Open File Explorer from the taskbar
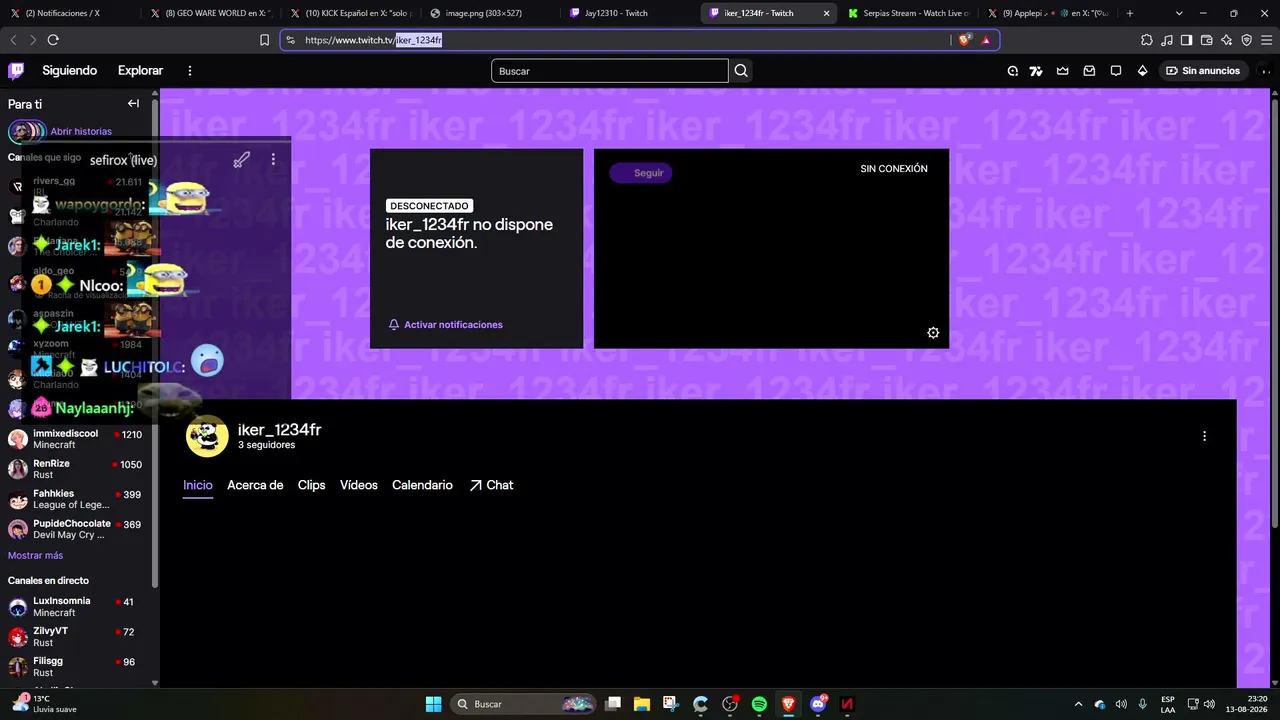Screen dimensions: 1280x720 coord(641,704)
